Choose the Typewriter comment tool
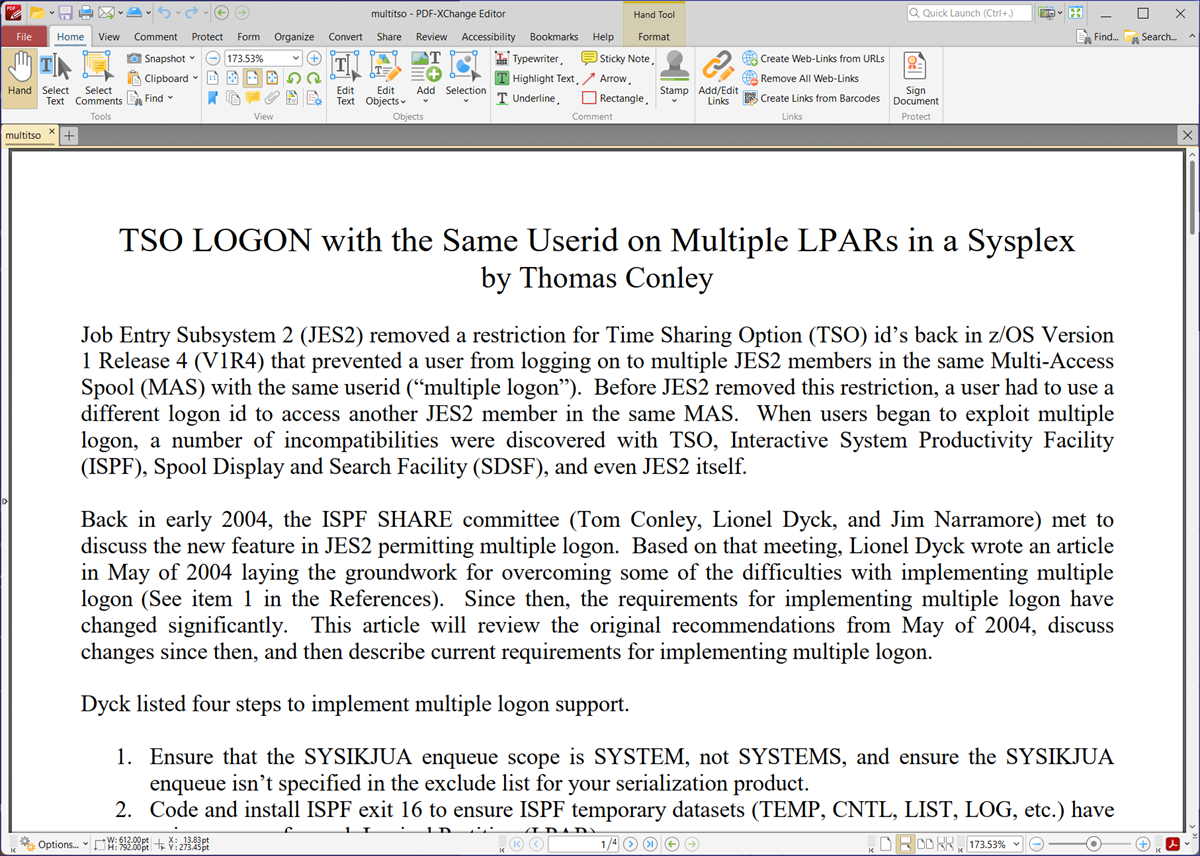Image resolution: width=1200 pixels, height=856 pixels. [x=528, y=59]
